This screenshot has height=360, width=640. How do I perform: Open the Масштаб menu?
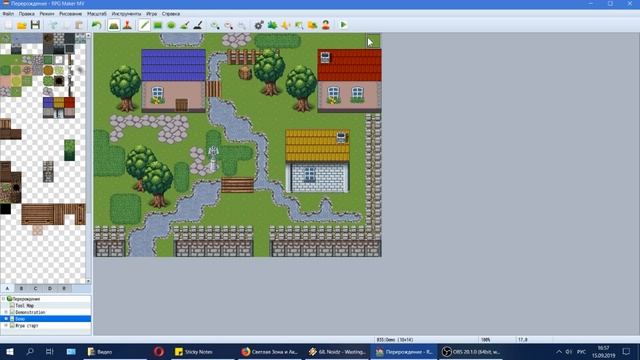pos(97,13)
